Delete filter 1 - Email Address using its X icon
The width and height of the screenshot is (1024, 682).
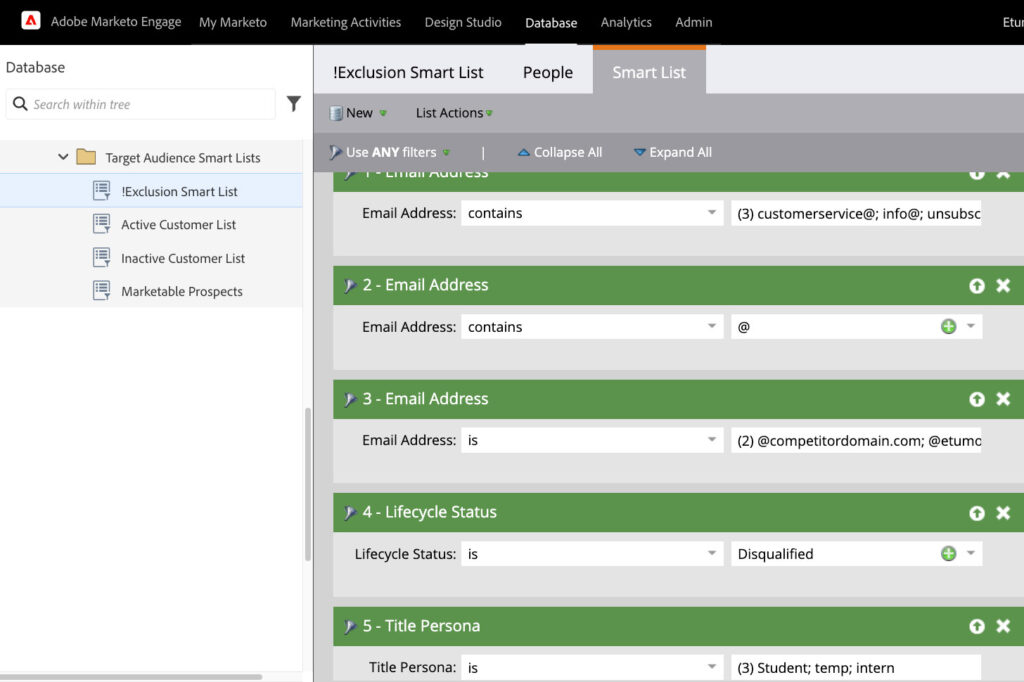(1003, 172)
